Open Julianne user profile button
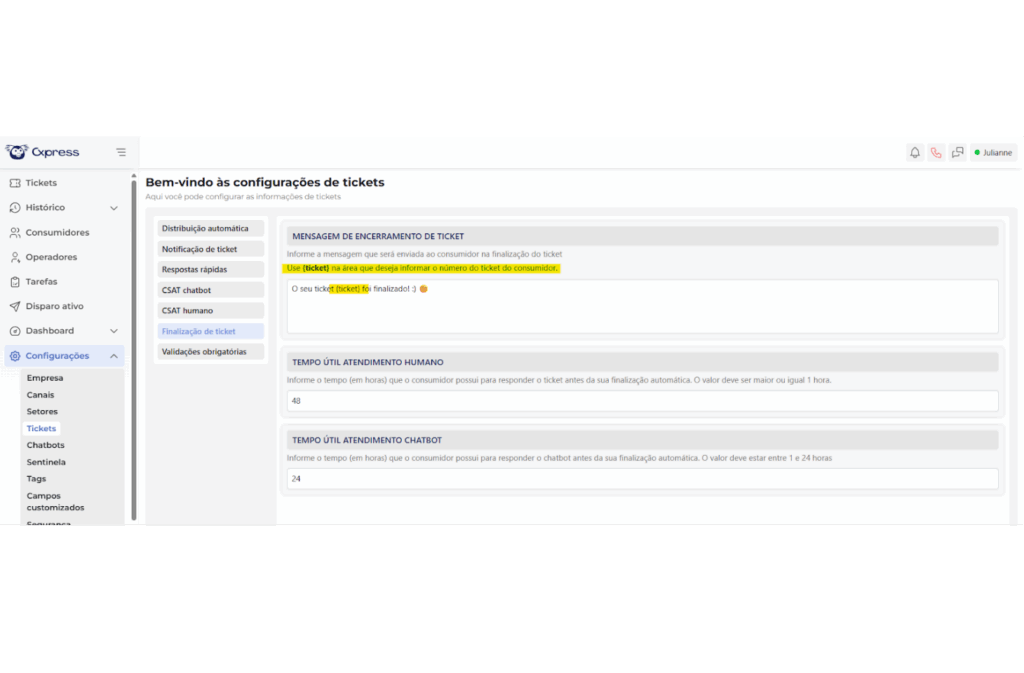Screen dimensions: 1024x673 tap(993, 153)
